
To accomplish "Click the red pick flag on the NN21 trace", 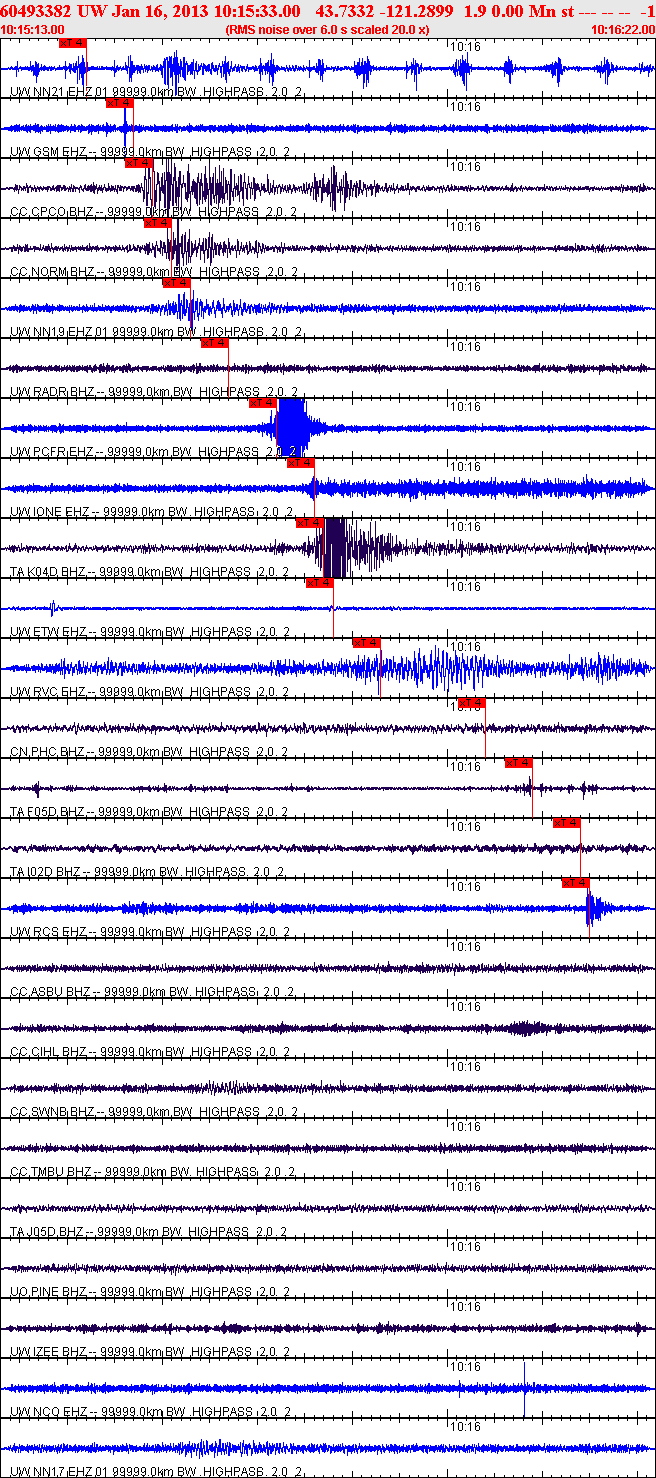I will coord(73,43).
